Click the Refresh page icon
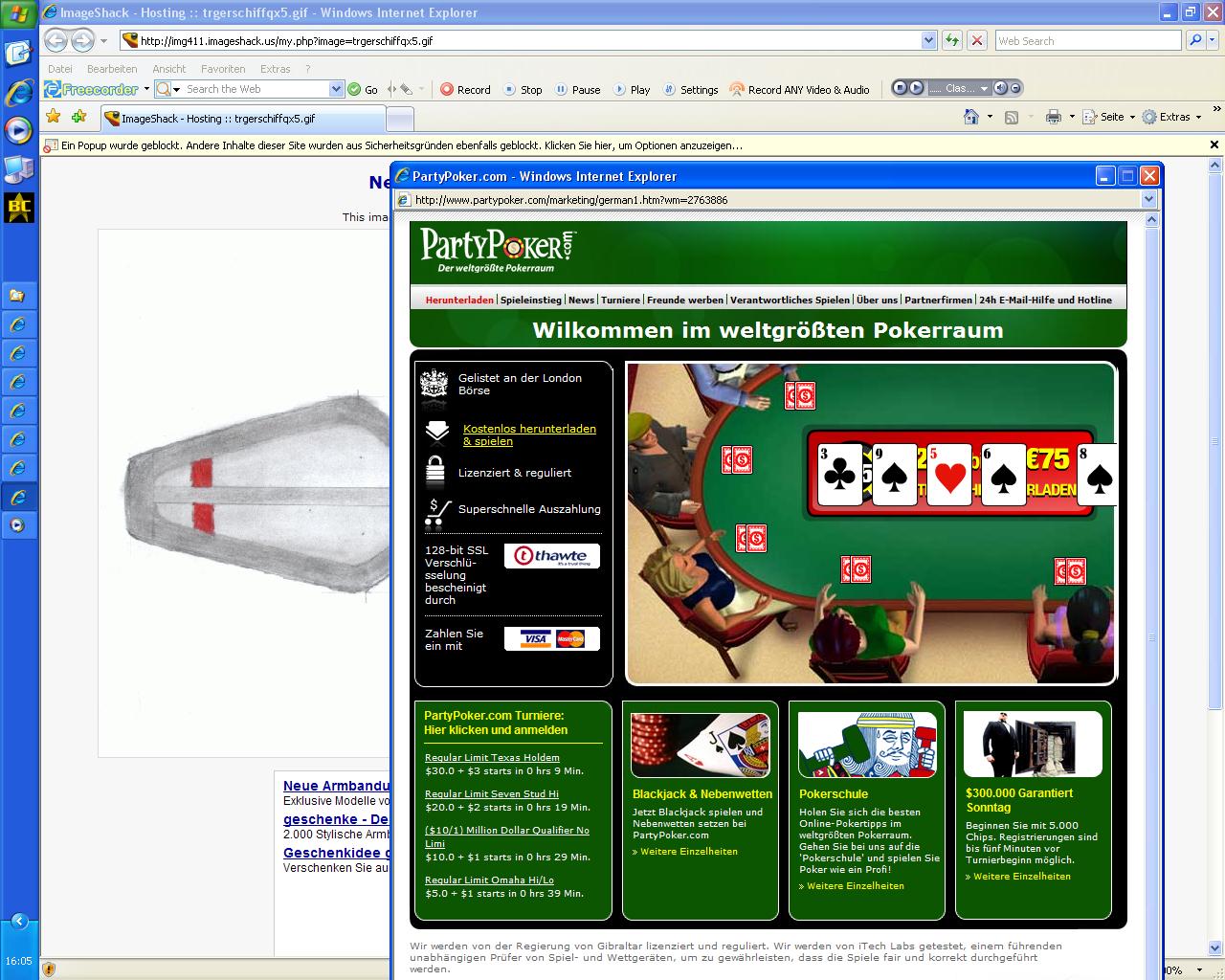Screen dimensions: 1225x980 [x=951, y=40]
